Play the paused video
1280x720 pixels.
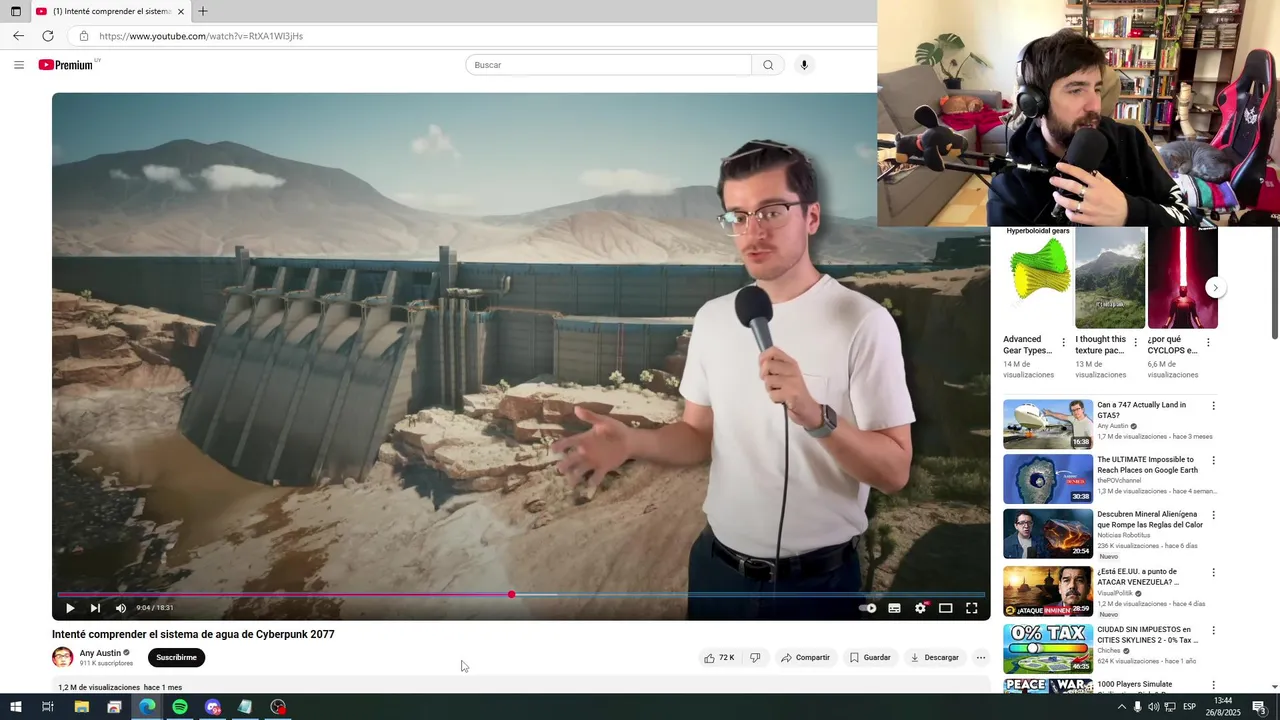70,608
